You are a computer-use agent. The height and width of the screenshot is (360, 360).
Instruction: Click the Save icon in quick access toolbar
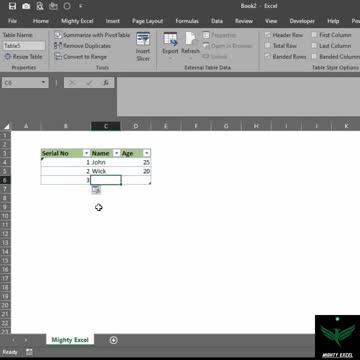coord(12,6)
